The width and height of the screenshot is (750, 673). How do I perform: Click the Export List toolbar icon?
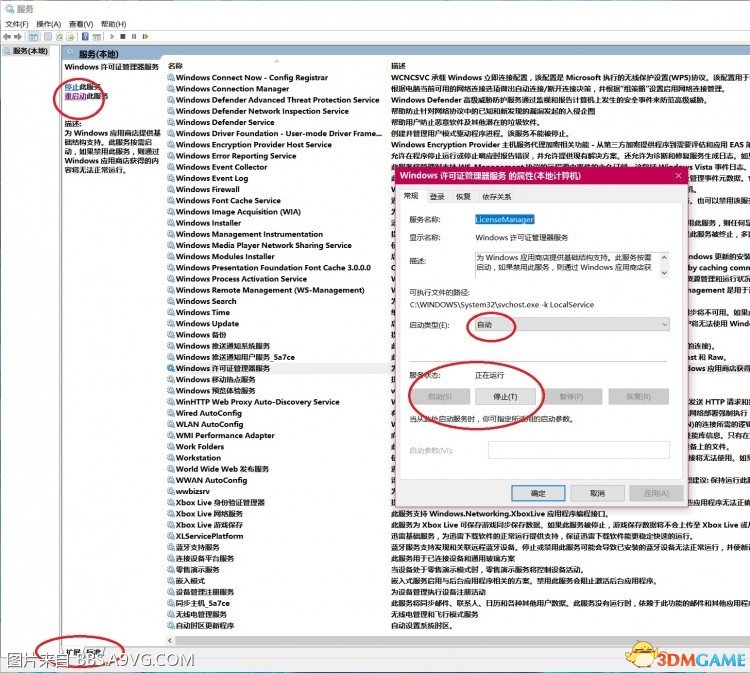coord(71,36)
